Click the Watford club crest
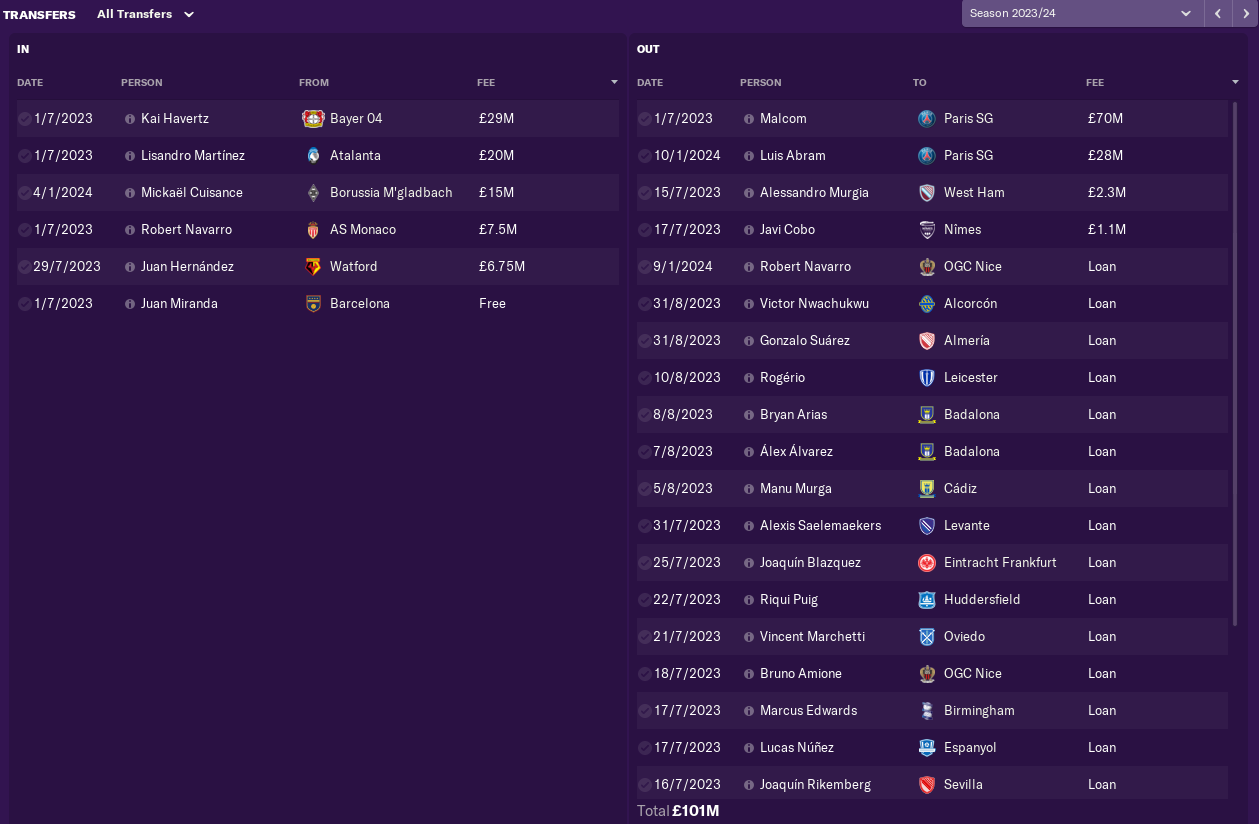 313,267
